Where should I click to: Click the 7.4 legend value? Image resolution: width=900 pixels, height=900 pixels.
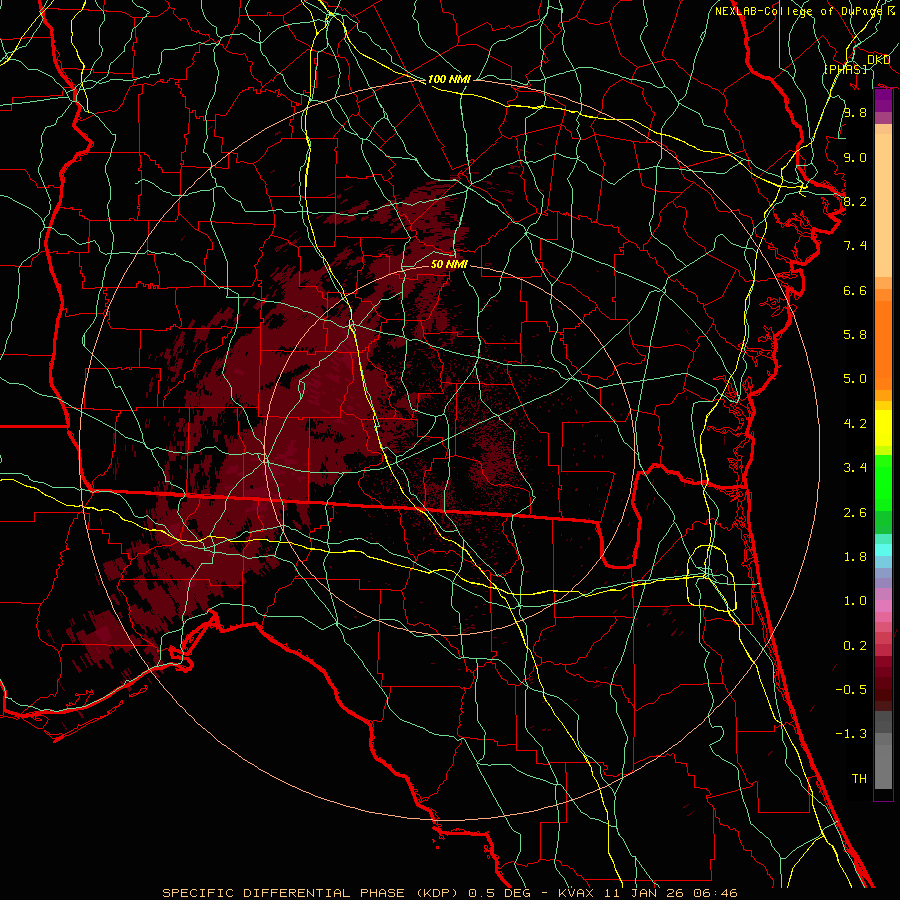(855, 246)
